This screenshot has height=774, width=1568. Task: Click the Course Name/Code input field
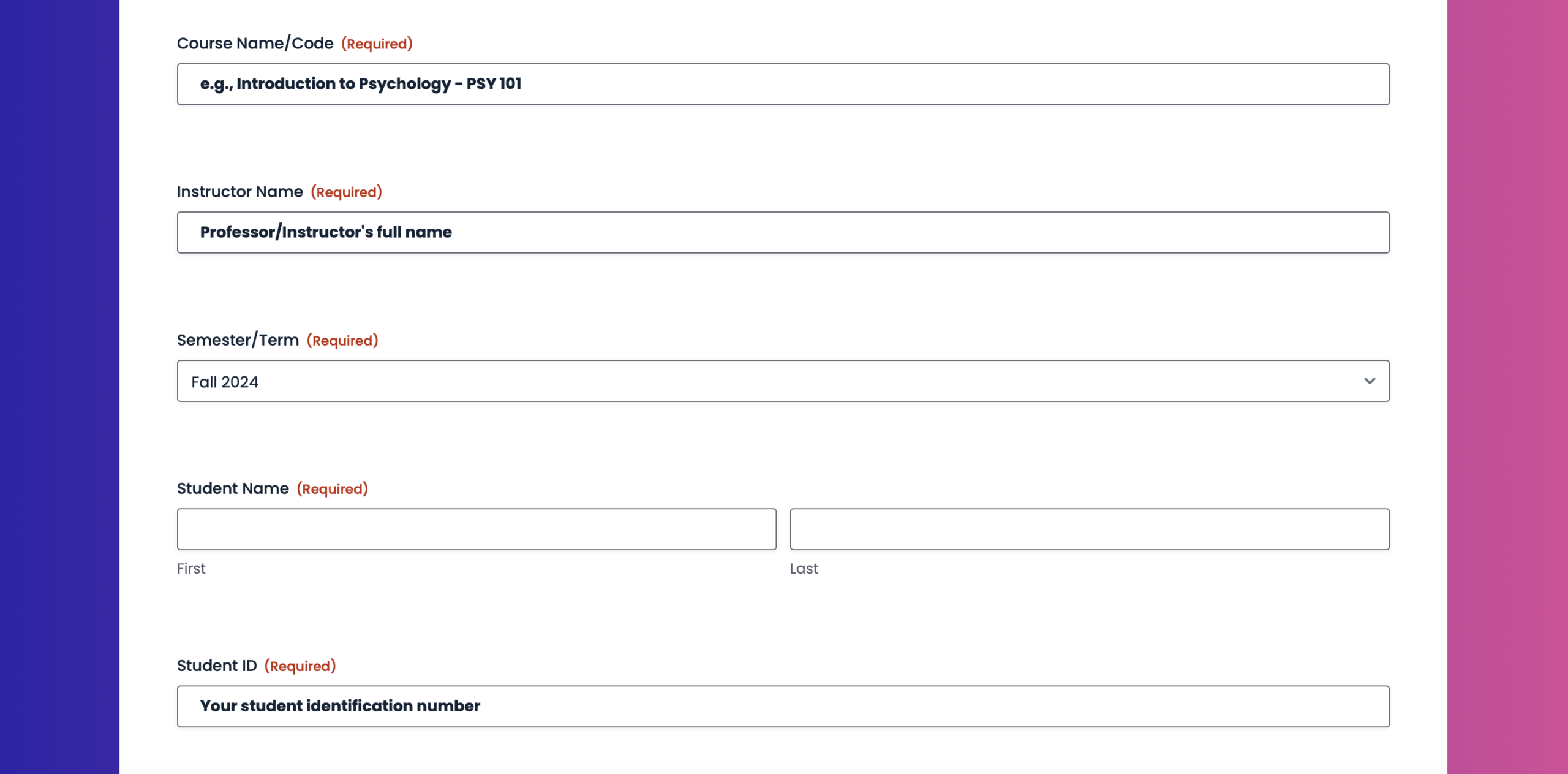(x=783, y=84)
